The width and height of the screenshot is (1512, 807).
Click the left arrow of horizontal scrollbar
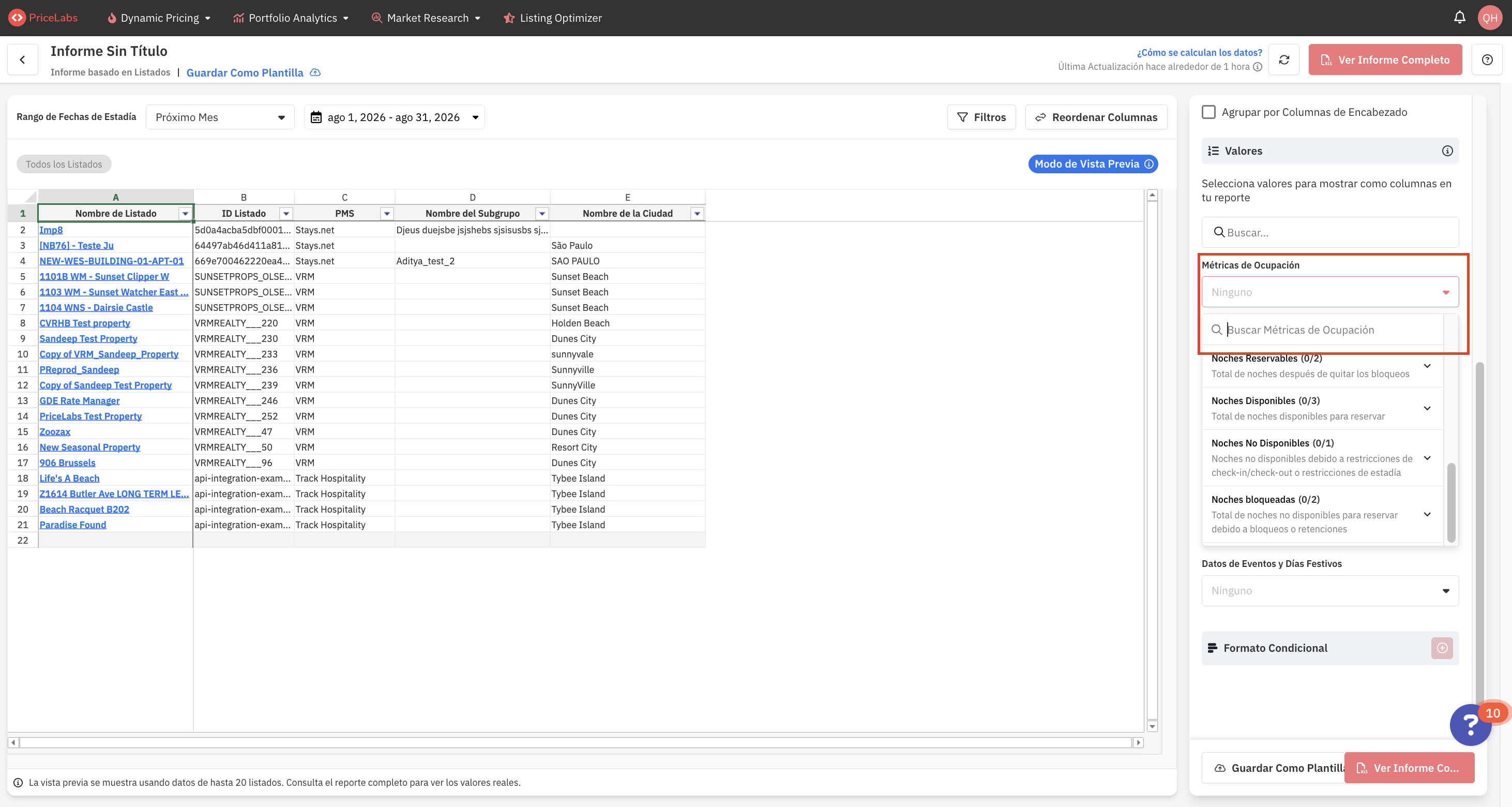click(x=13, y=742)
